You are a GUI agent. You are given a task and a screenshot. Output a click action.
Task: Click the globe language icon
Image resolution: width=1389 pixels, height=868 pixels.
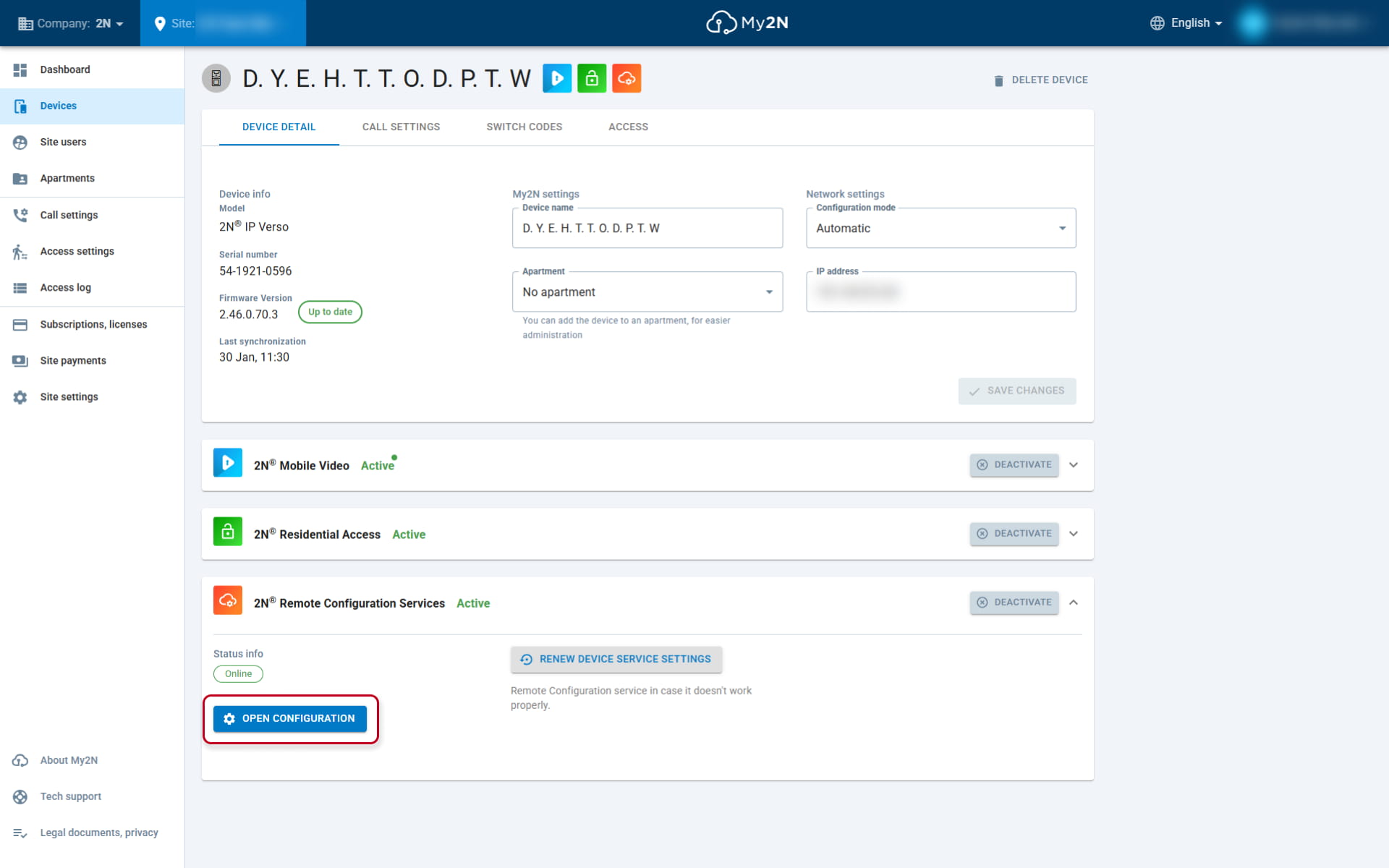tap(1157, 23)
